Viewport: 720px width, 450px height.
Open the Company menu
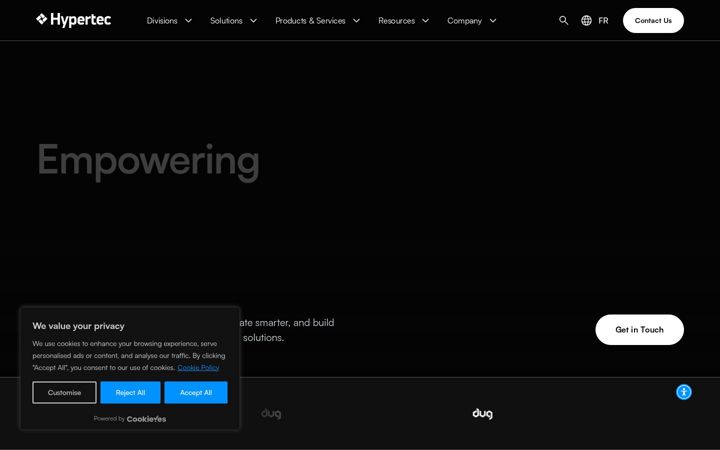tap(465, 21)
